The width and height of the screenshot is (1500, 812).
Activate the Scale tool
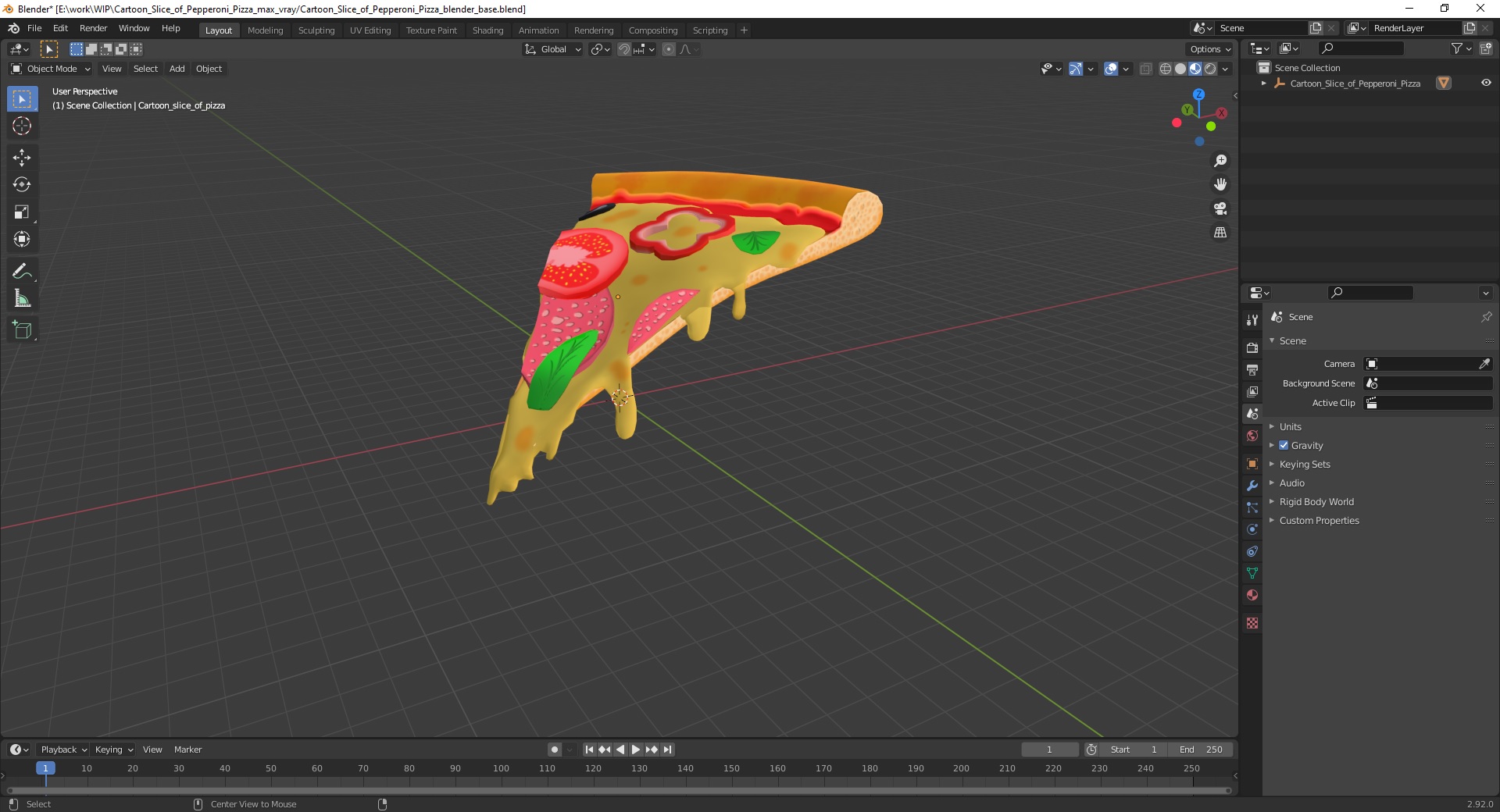(x=22, y=212)
